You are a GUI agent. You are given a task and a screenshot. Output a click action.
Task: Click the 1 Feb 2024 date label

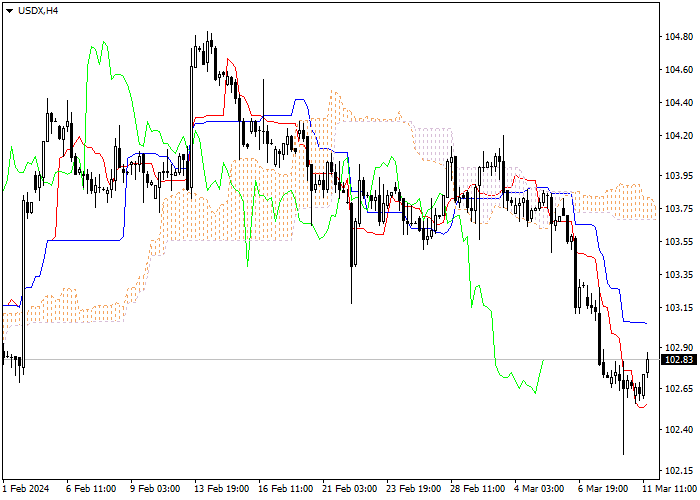tap(26, 489)
